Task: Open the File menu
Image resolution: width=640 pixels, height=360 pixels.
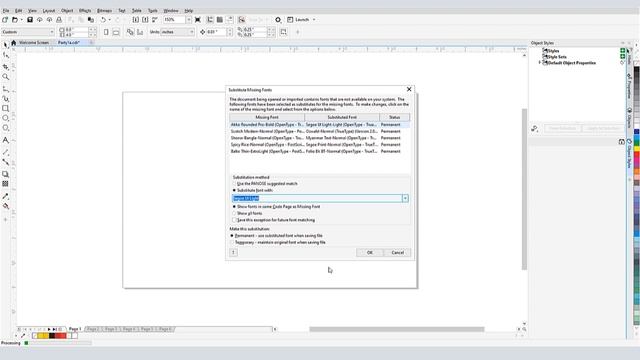Action: pyautogui.click(x=6, y=11)
